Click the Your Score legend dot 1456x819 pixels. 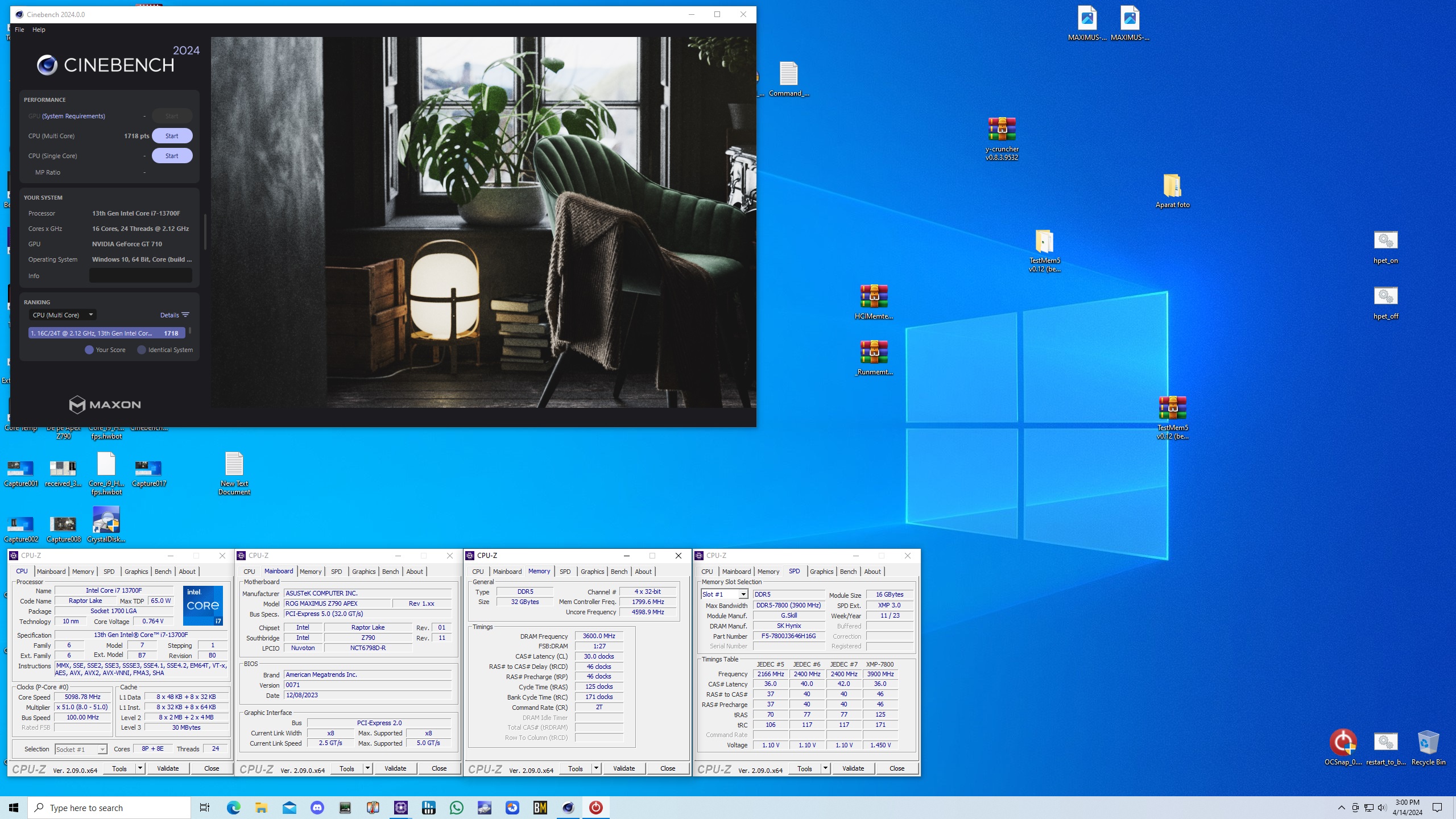click(89, 350)
